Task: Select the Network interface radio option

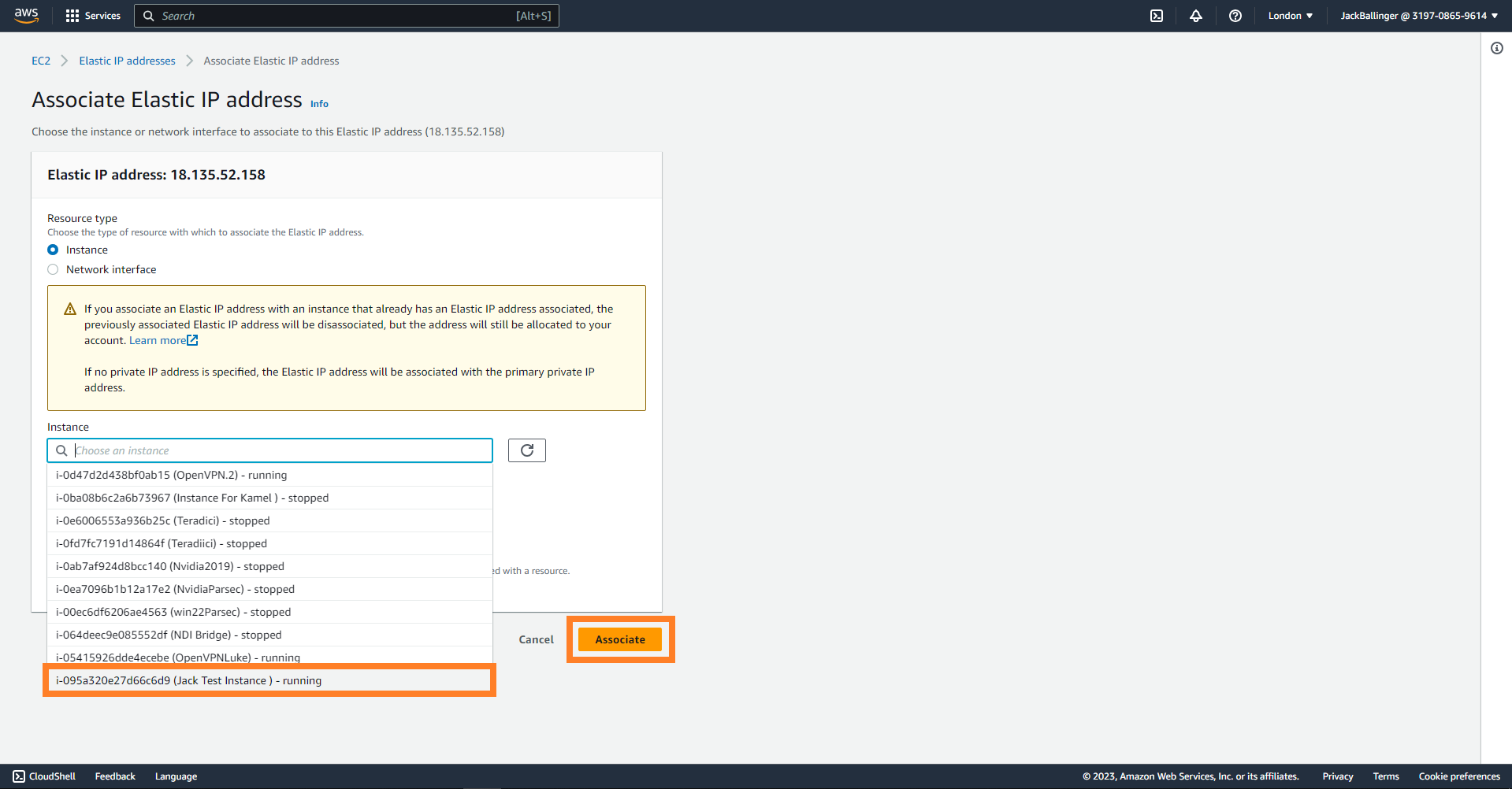Action: pyautogui.click(x=53, y=269)
